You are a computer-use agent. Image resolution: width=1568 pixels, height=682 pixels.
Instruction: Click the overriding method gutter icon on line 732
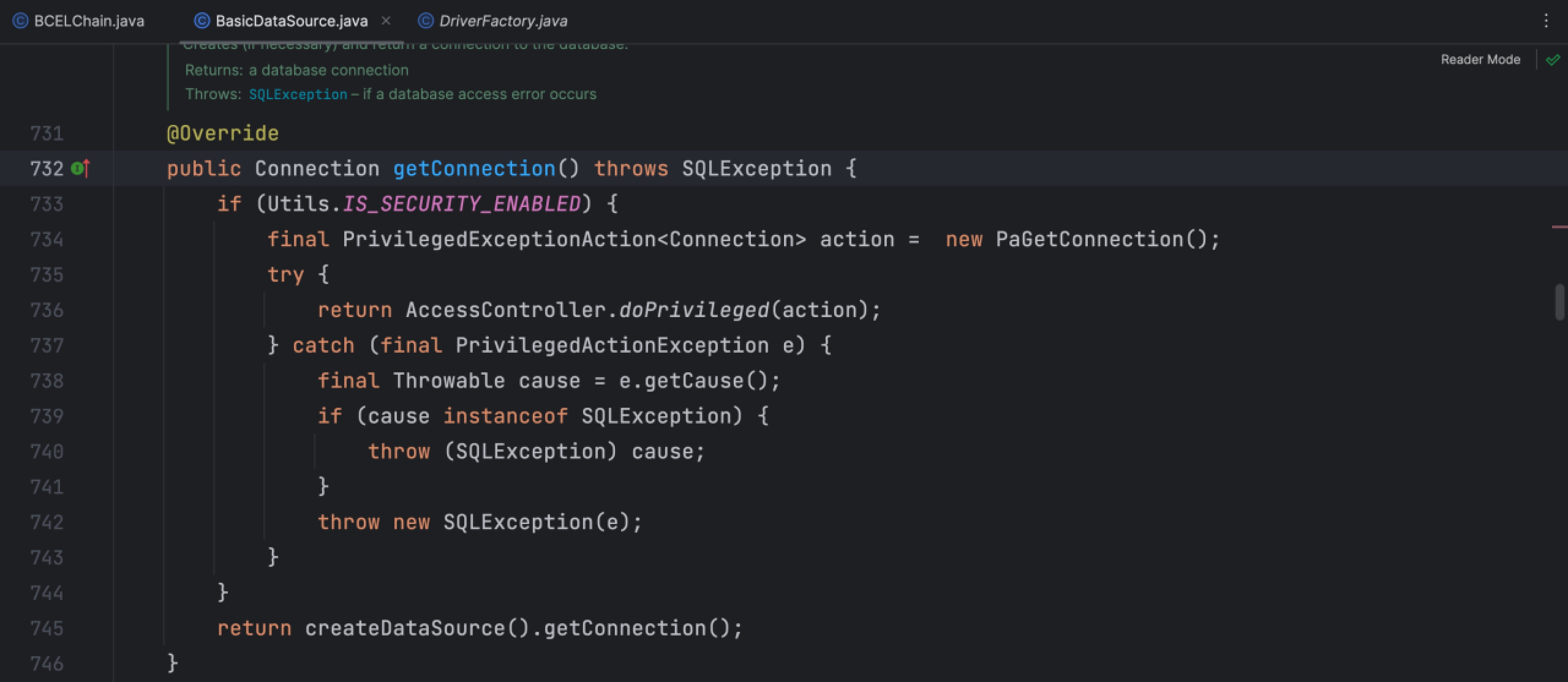pyautogui.click(x=80, y=168)
